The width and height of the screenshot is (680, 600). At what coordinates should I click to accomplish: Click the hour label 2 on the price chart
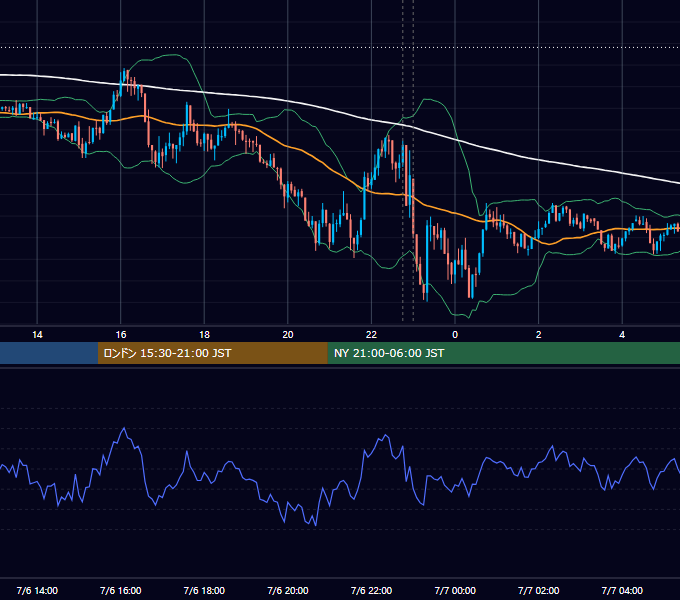point(539,335)
